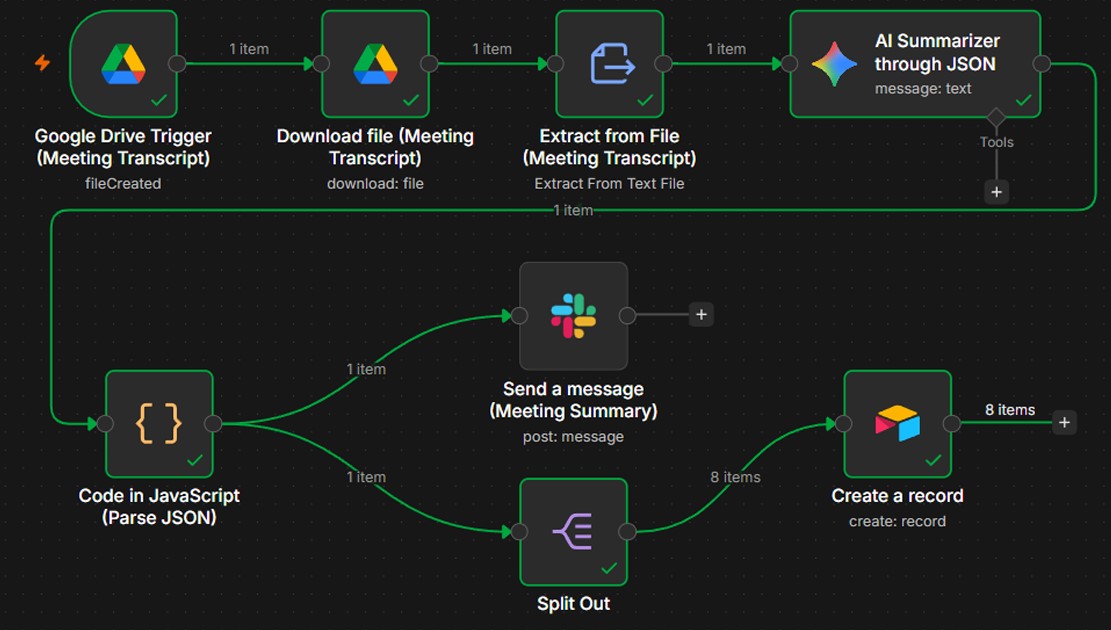This screenshot has height=630, width=1111.
Task: Click "8 items" label after Create a record
Action: click(x=1010, y=410)
